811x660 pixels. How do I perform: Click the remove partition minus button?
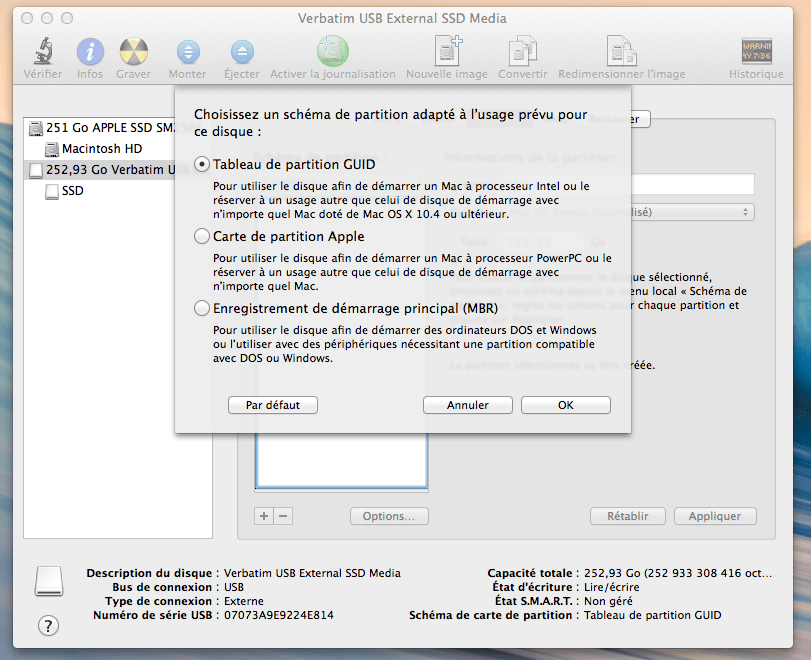click(x=283, y=516)
